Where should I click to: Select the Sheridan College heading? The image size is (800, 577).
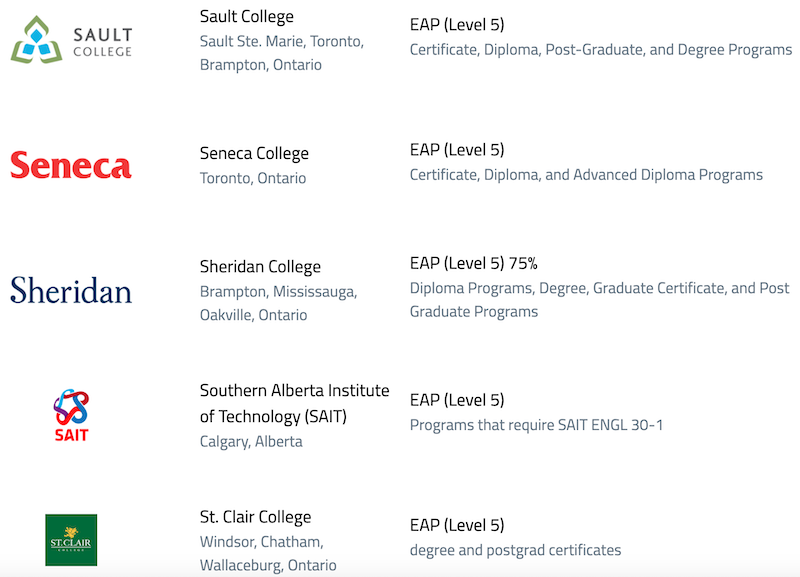pos(260,266)
